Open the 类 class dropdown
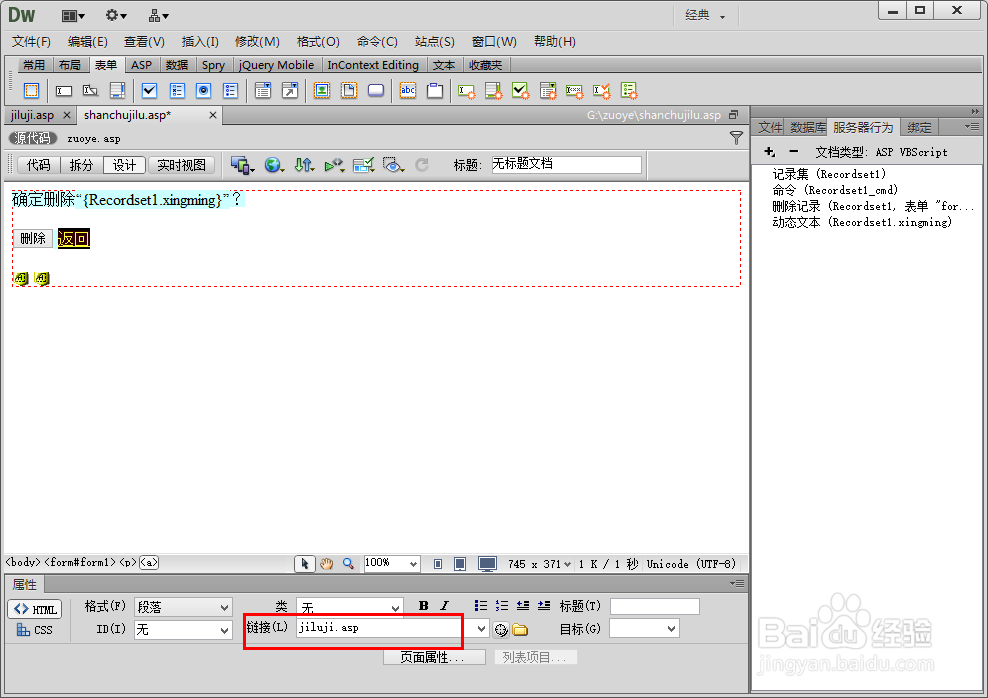This screenshot has width=988, height=698. point(350,607)
